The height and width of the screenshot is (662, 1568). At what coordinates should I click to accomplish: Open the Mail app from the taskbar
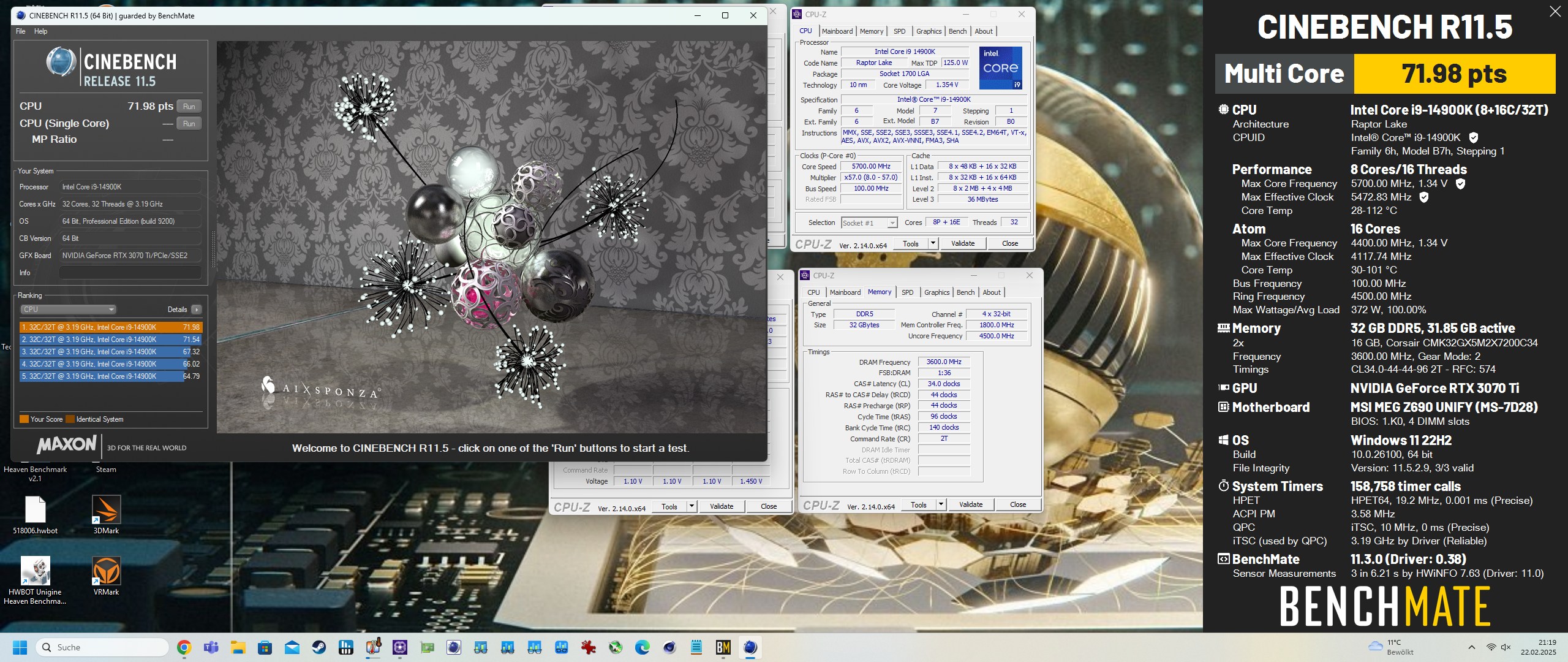292,647
